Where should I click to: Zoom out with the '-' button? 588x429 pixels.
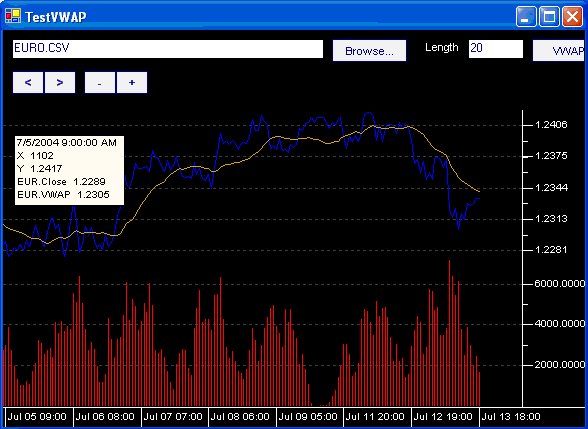(100, 82)
